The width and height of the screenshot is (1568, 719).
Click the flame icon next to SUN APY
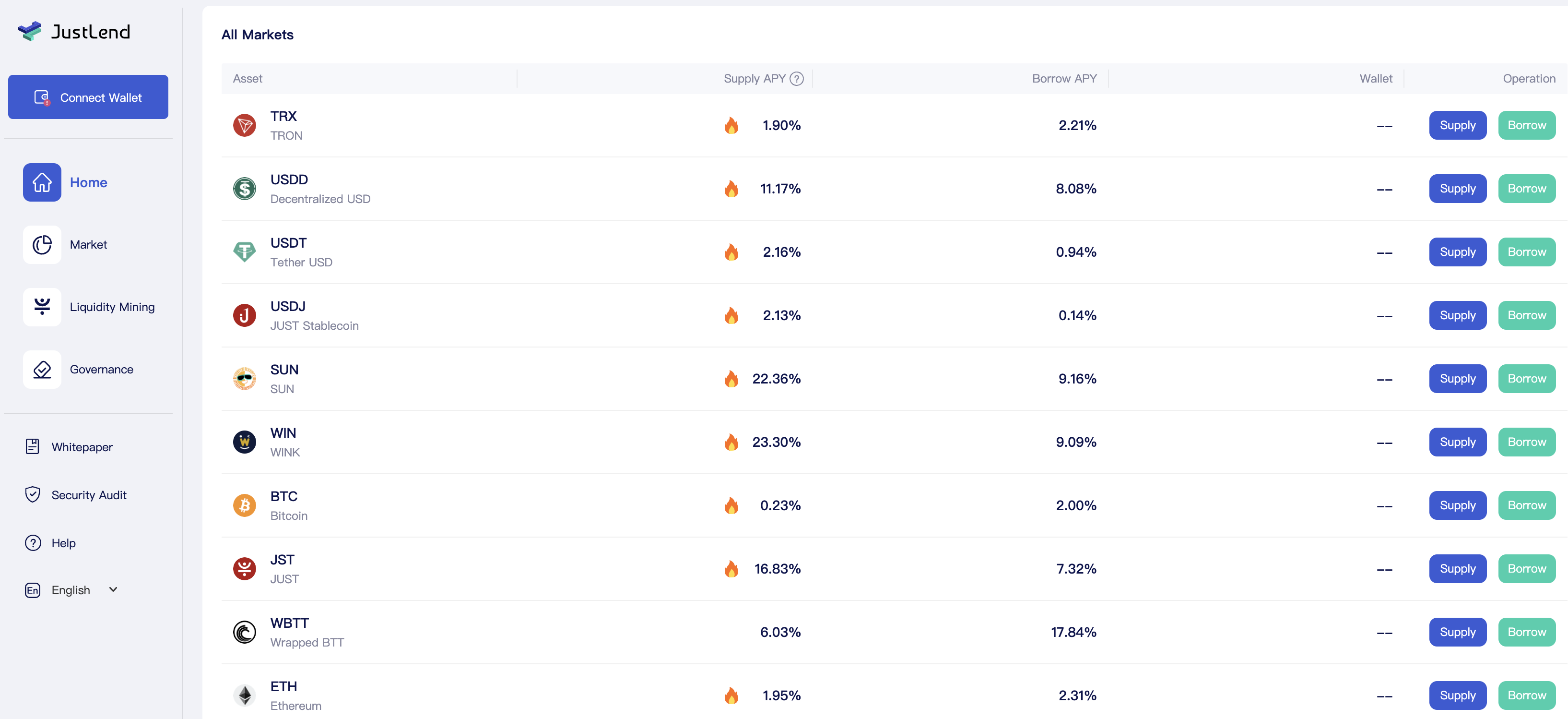(731, 379)
